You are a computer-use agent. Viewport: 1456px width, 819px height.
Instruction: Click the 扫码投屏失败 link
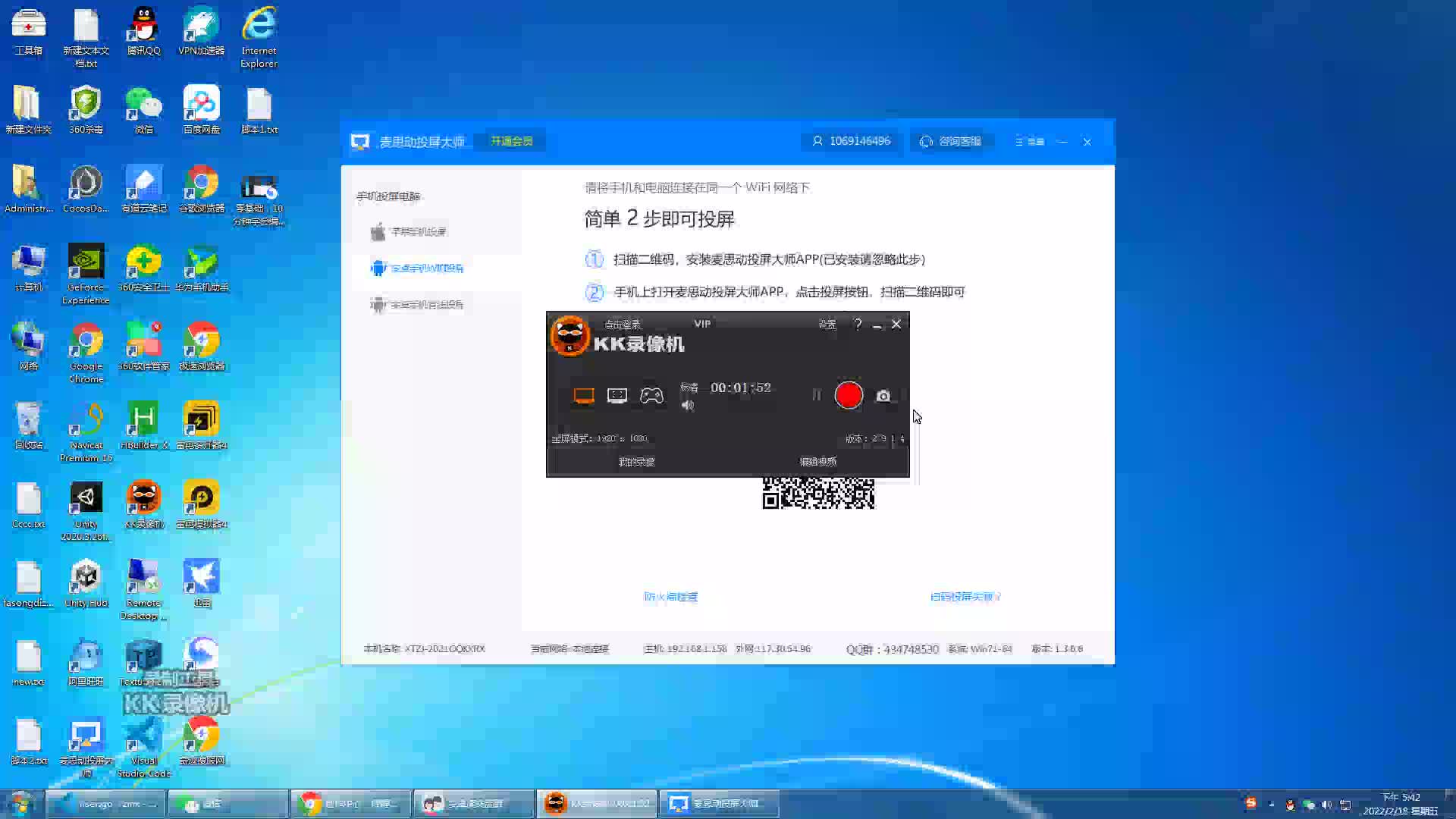tap(965, 597)
